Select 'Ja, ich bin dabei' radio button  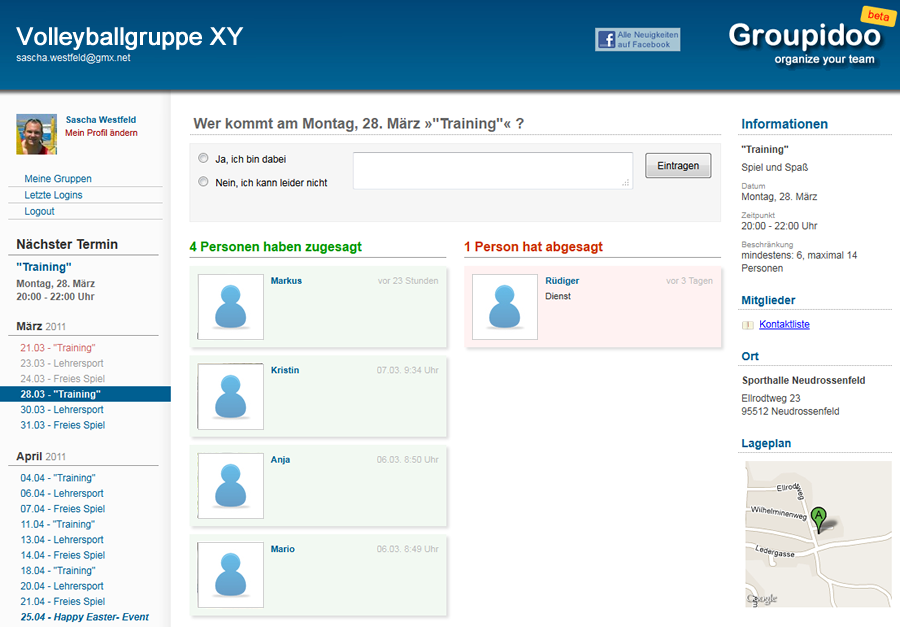(x=204, y=158)
